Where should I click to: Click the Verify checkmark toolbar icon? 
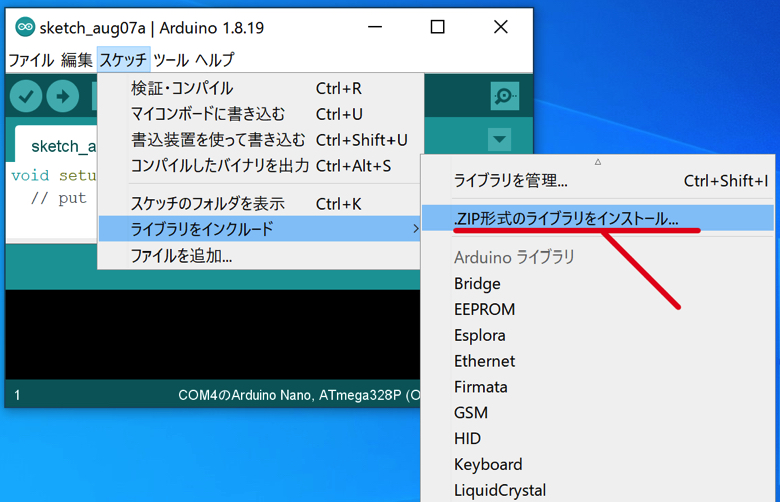[x=26, y=96]
